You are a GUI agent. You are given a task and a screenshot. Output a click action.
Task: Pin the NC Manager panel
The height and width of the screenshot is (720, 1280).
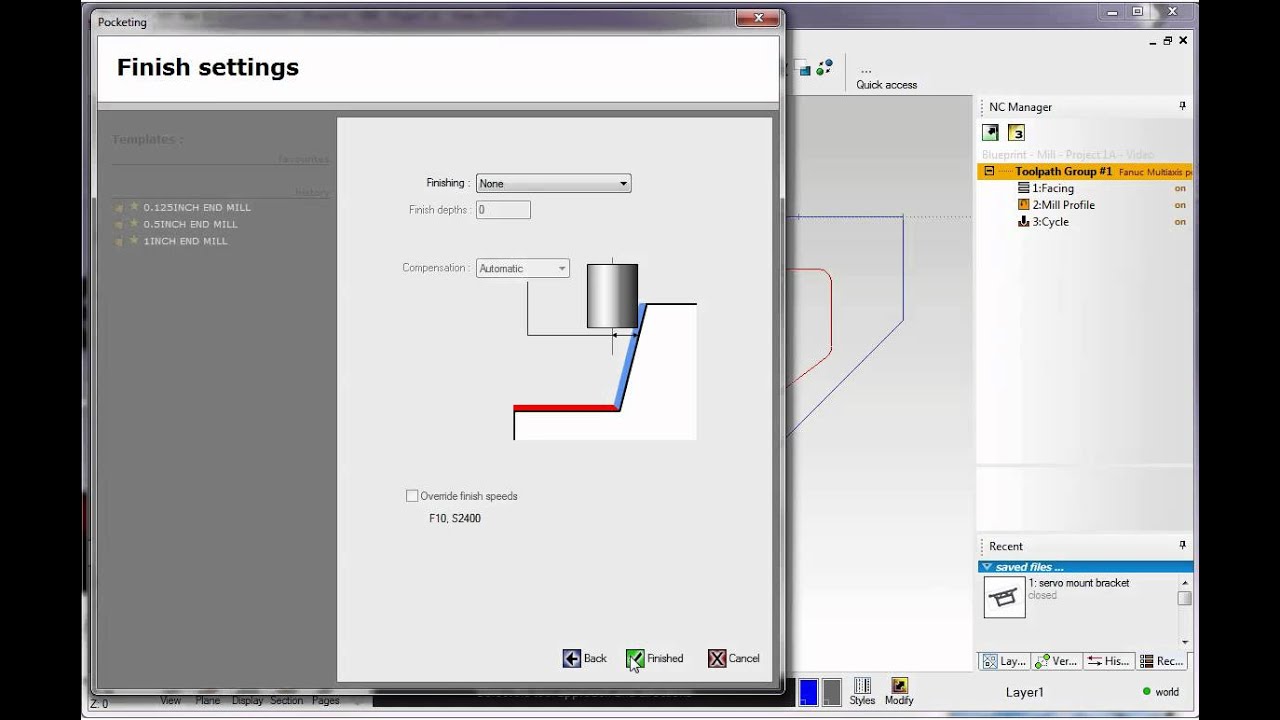pyautogui.click(x=1182, y=106)
